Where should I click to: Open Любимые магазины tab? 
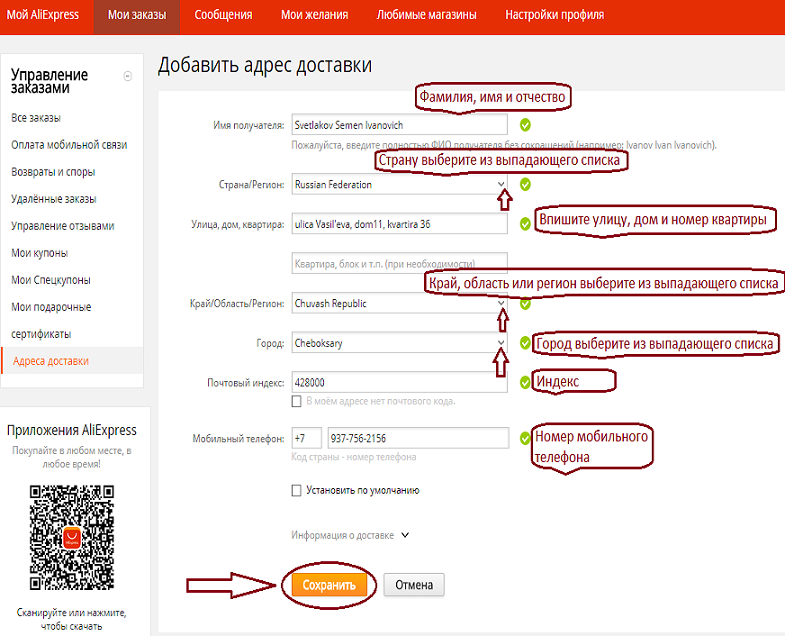tap(427, 15)
